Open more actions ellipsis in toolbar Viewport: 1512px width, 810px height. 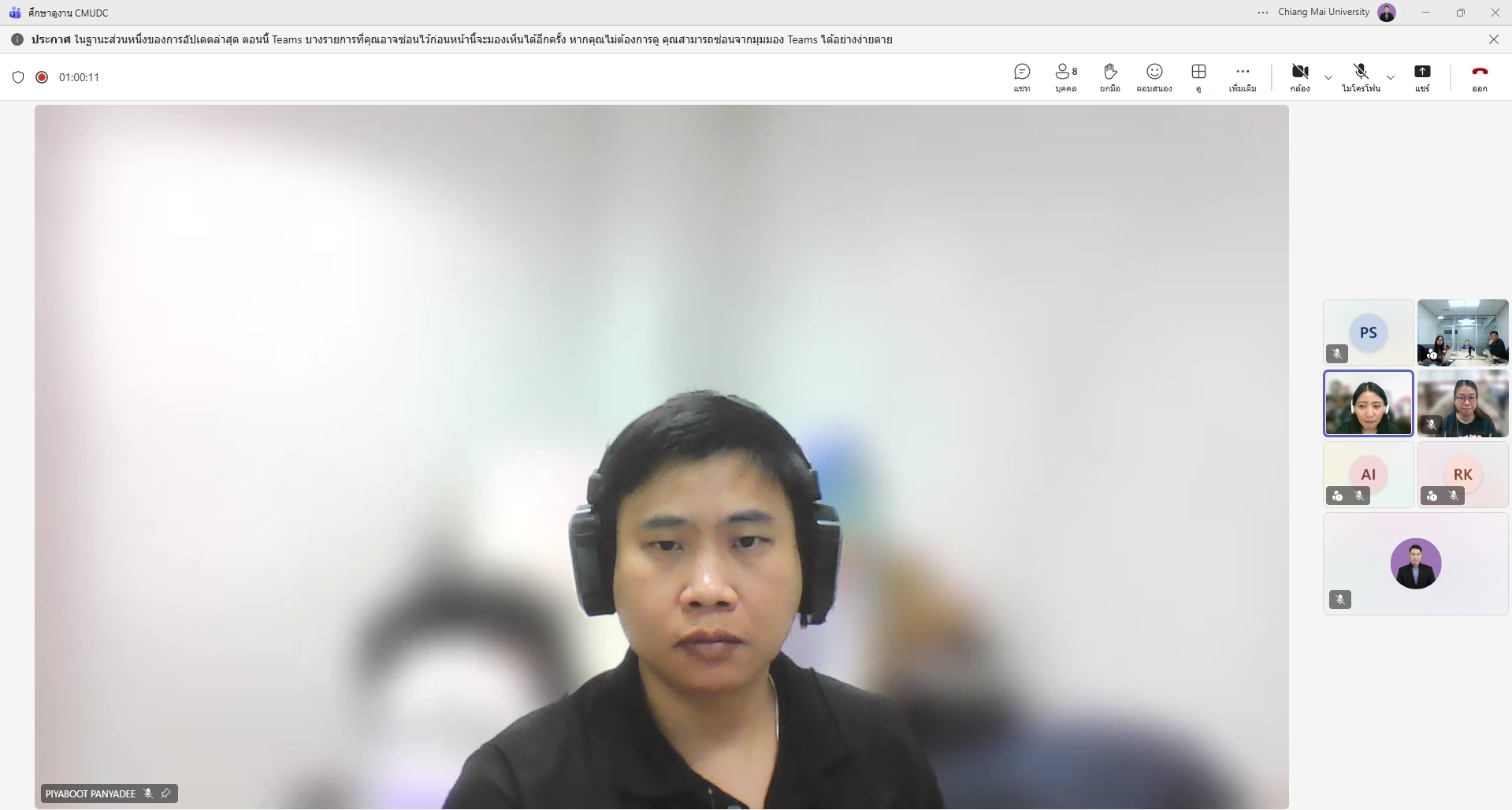(1243, 76)
